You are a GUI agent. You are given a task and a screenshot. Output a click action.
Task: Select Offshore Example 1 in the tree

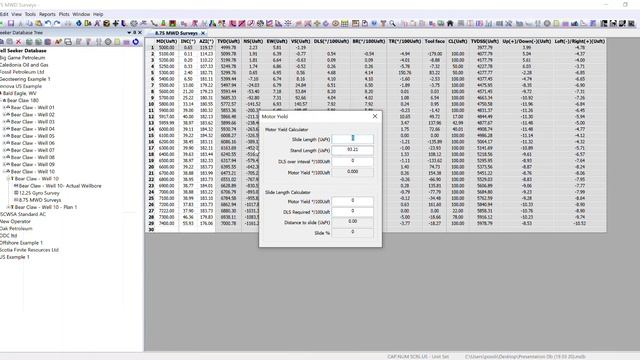coord(21,243)
